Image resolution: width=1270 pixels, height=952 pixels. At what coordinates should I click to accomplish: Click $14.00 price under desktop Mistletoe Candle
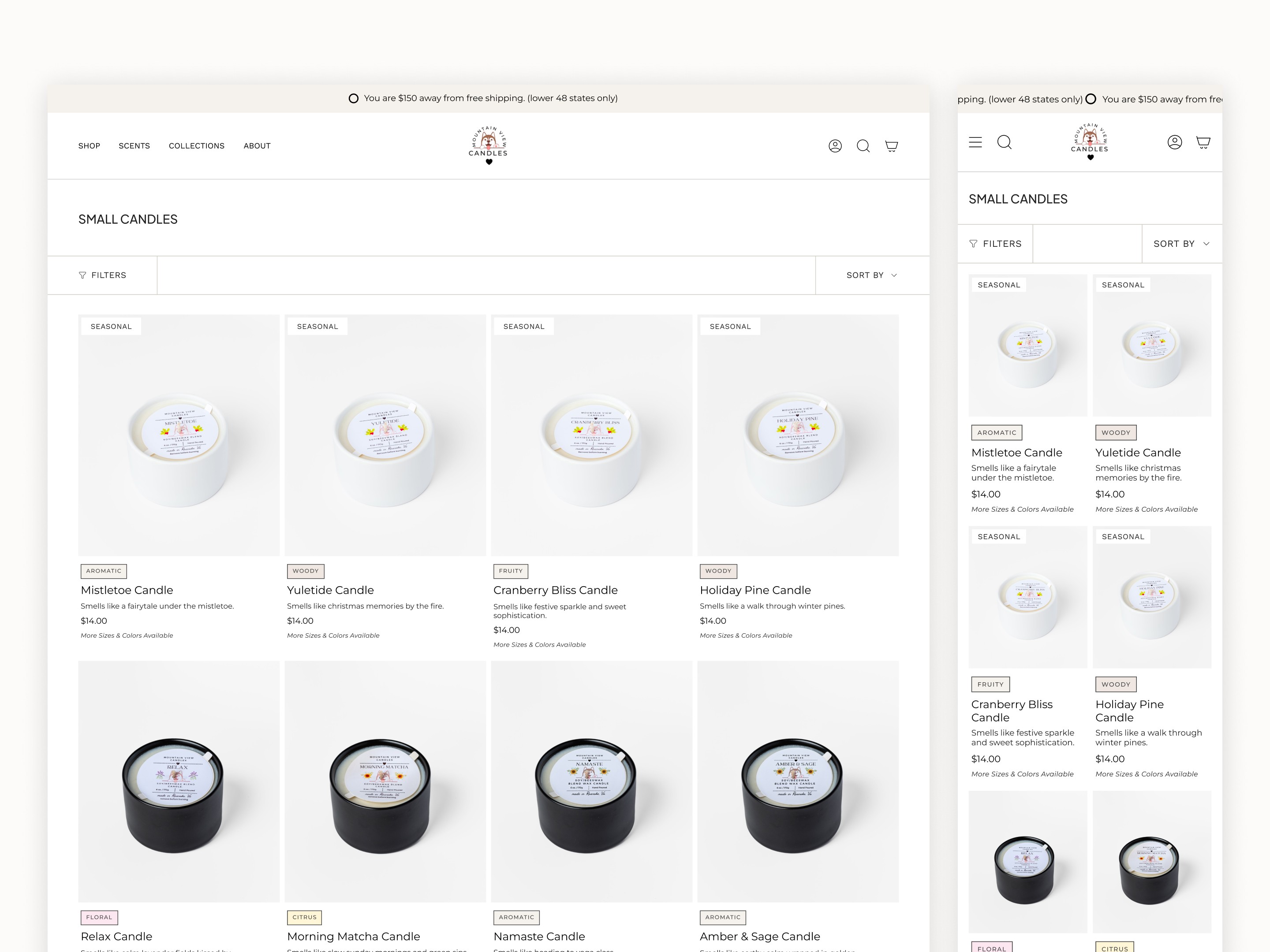(93, 621)
